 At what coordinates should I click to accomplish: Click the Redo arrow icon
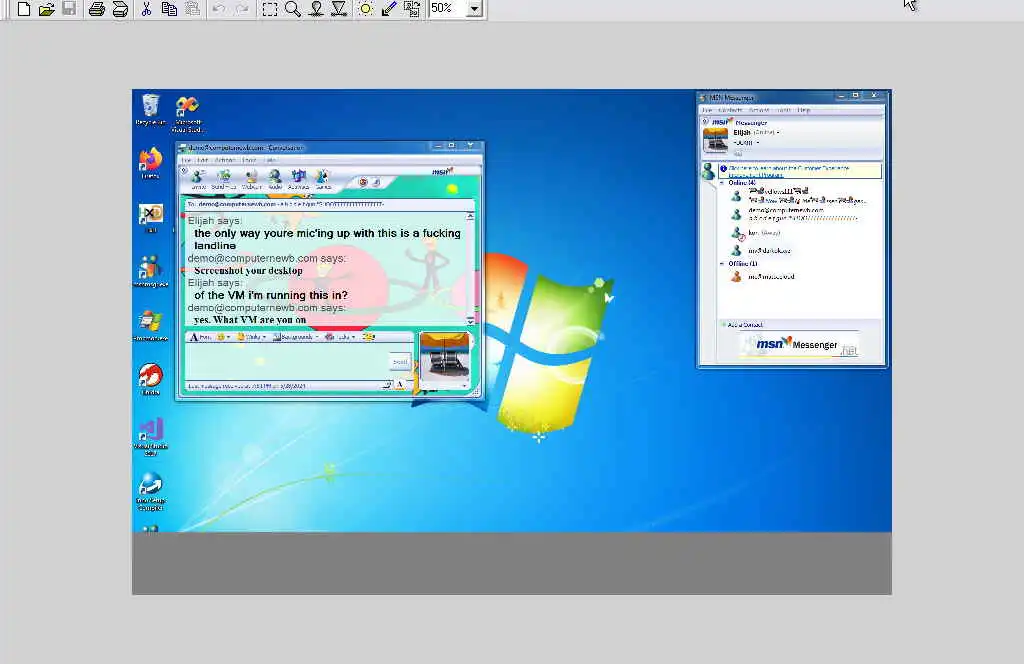coord(242,8)
